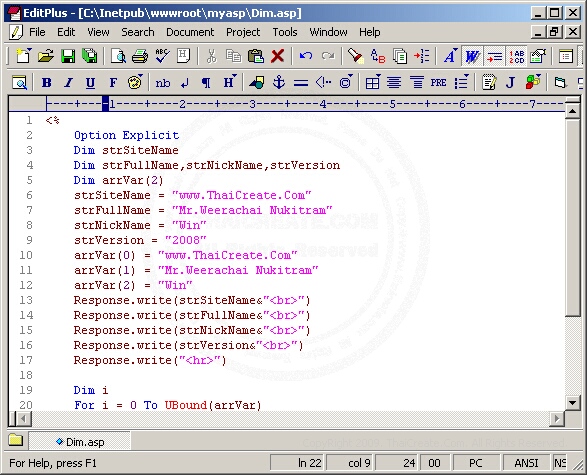Click the New document icon
This screenshot has height=475, width=587.
pos(24,57)
